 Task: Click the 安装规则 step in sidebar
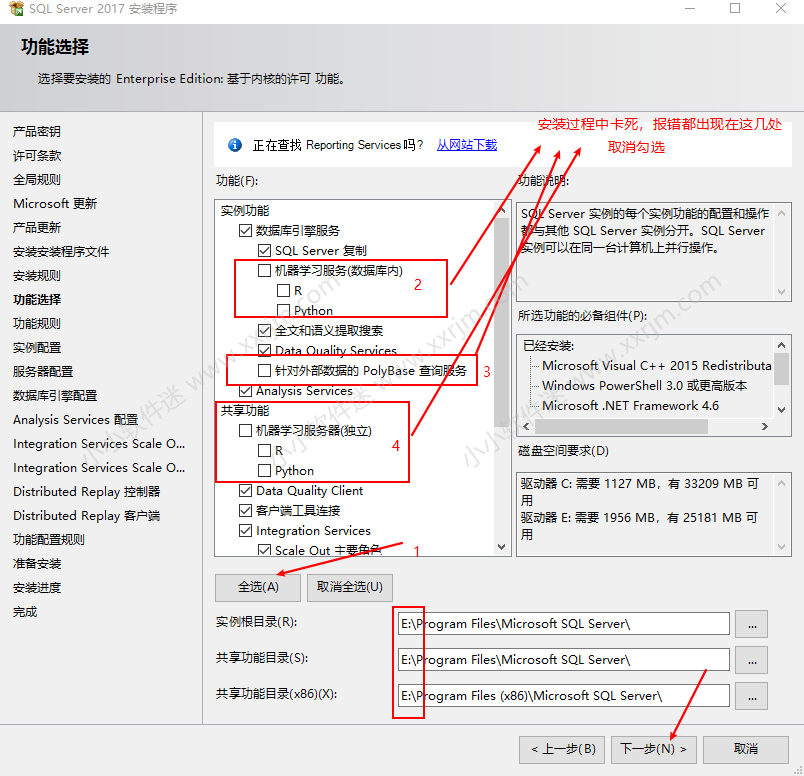[x=37, y=276]
